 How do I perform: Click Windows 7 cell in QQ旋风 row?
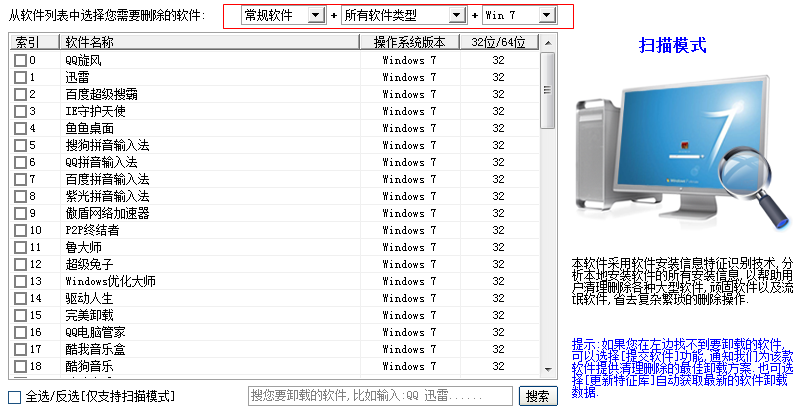409,61
